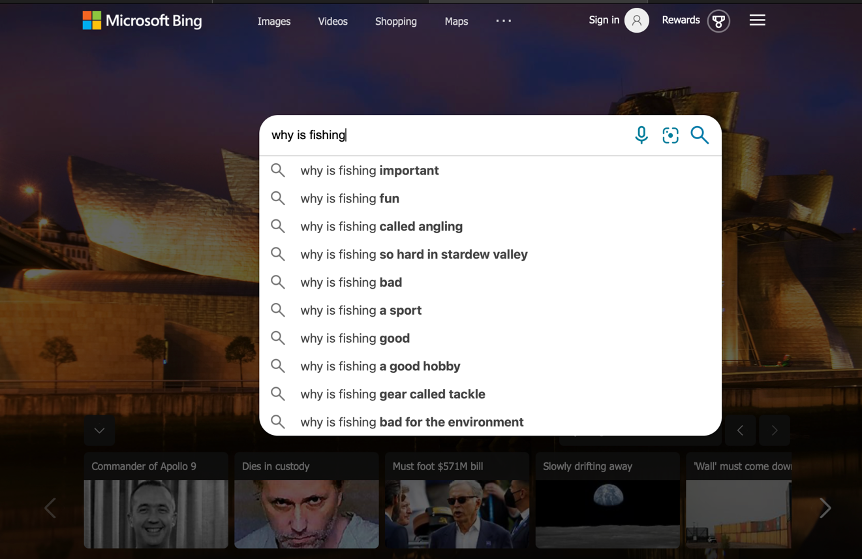This screenshot has width=862, height=560.
Task: Choose 'why is fishing called angling' suggestion
Action: [x=381, y=227]
